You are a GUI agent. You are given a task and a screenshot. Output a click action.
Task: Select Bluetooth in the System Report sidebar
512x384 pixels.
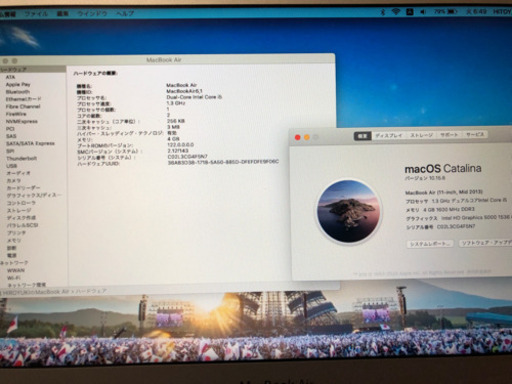18,92
